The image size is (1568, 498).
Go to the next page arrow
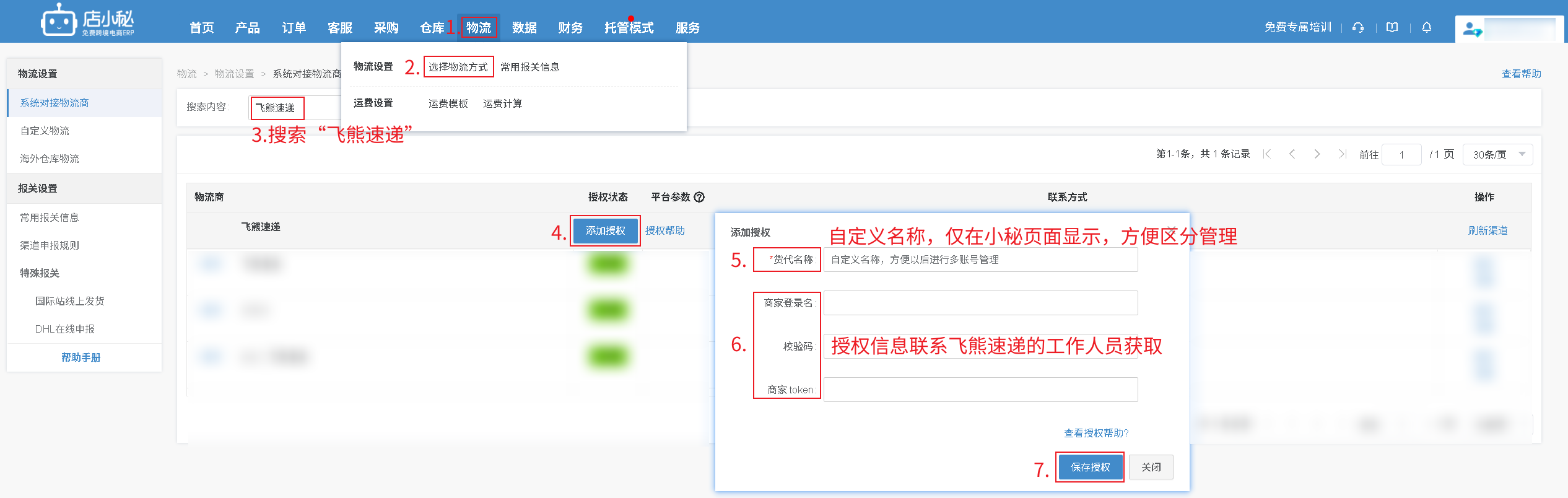[1317, 154]
